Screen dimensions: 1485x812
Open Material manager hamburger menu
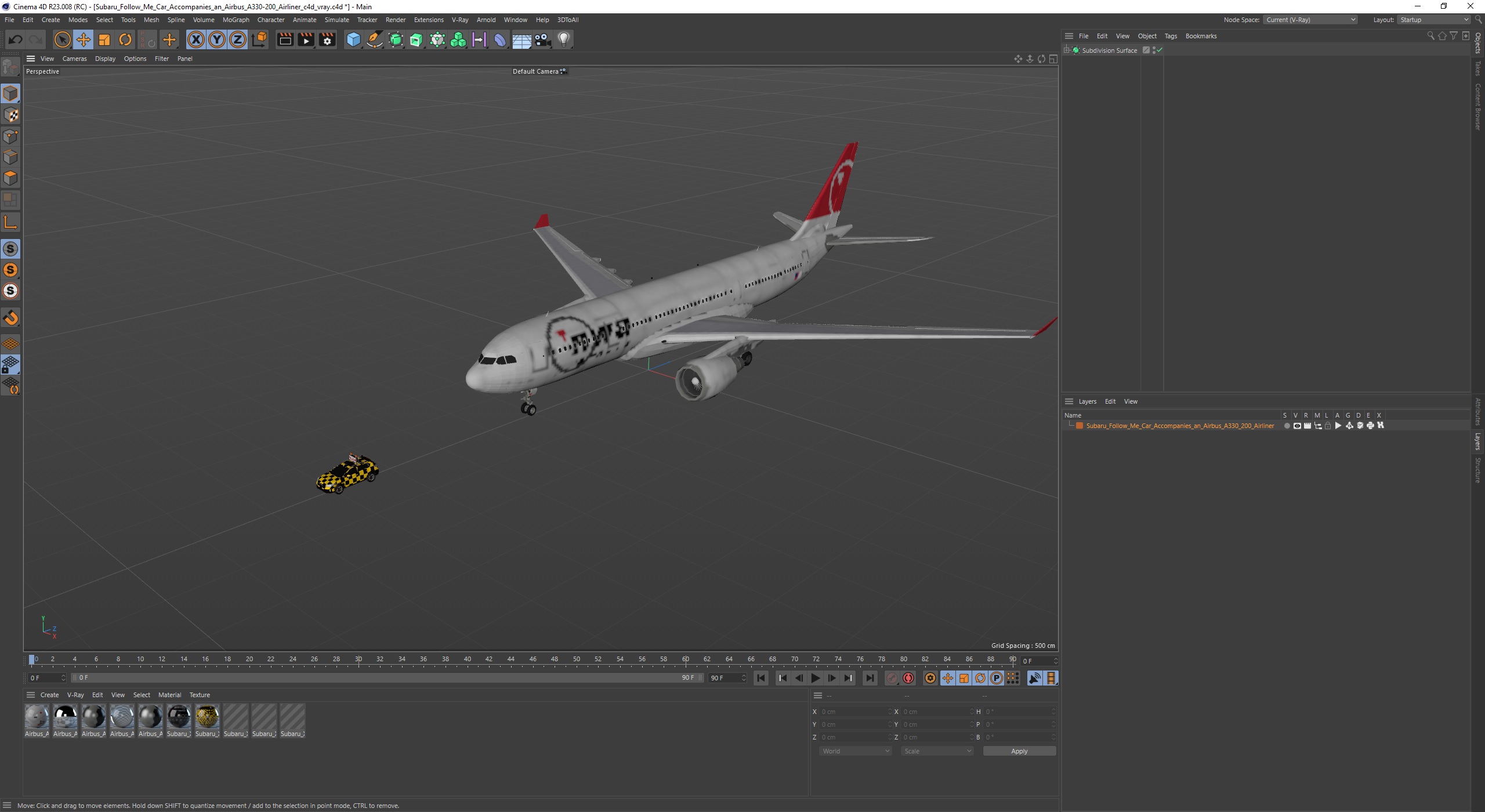(31, 695)
